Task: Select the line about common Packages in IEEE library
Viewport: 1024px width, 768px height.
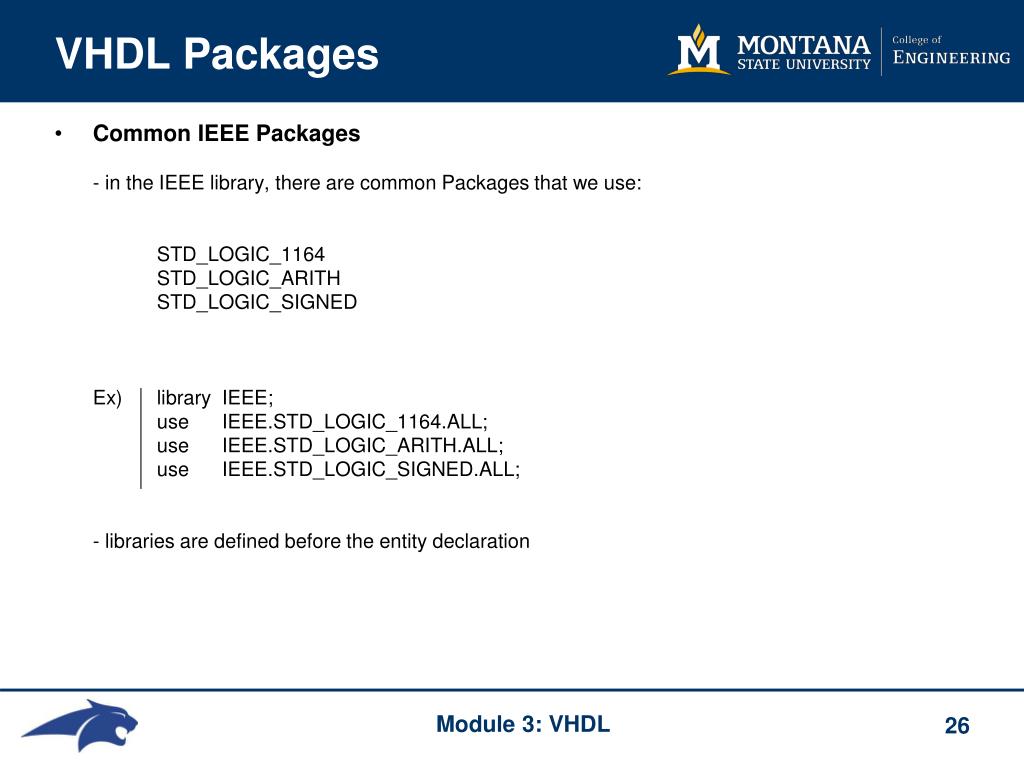Action: pos(367,183)
